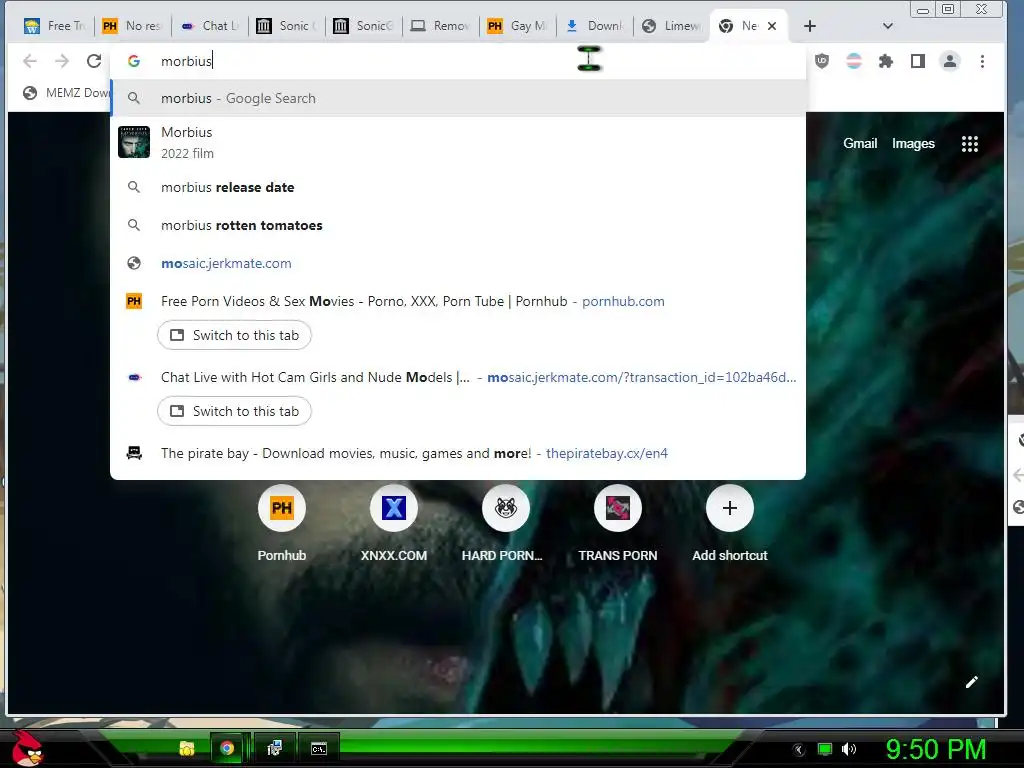The image size is (1024, 768).
Task: Click search icon beside morbius release date
Action: tap(134, 187)
